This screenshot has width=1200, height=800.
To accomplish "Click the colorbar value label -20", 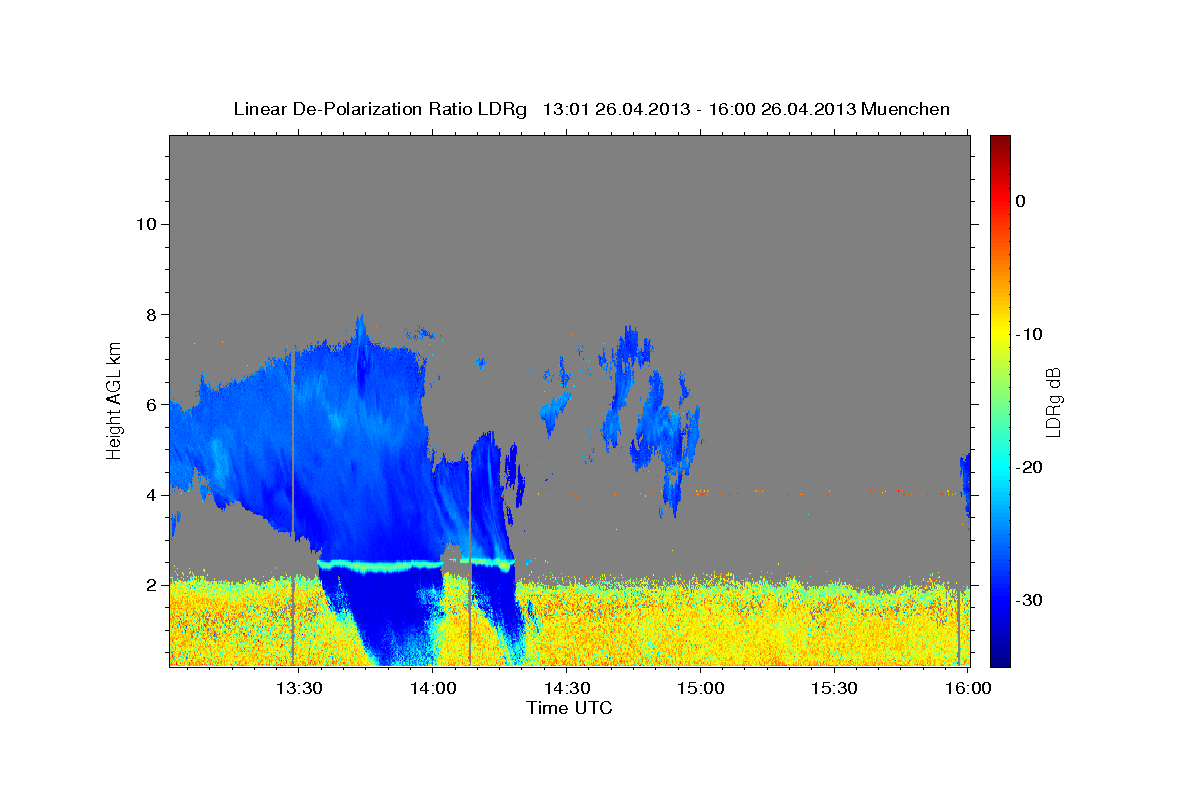I will click(1031, 467).
